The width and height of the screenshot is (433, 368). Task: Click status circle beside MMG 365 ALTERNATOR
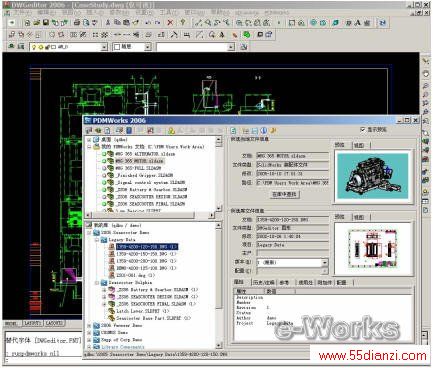104,154
